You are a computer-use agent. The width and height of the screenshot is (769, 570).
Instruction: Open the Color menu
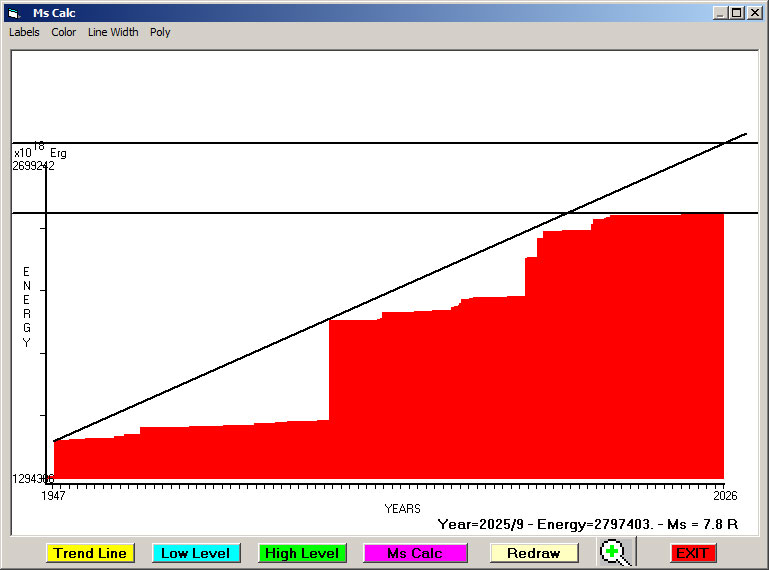coord(64,32)
